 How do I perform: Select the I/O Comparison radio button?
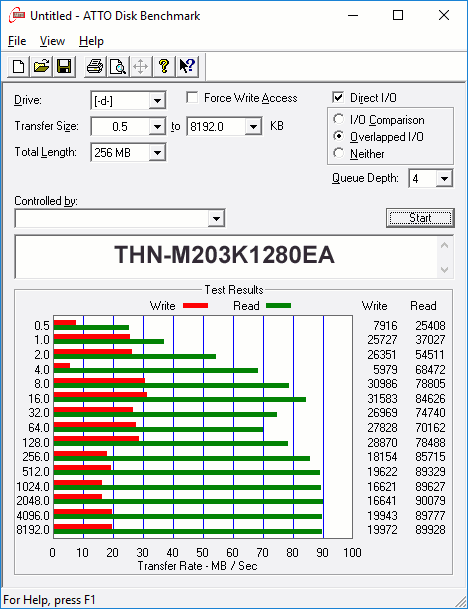[338, 119]
